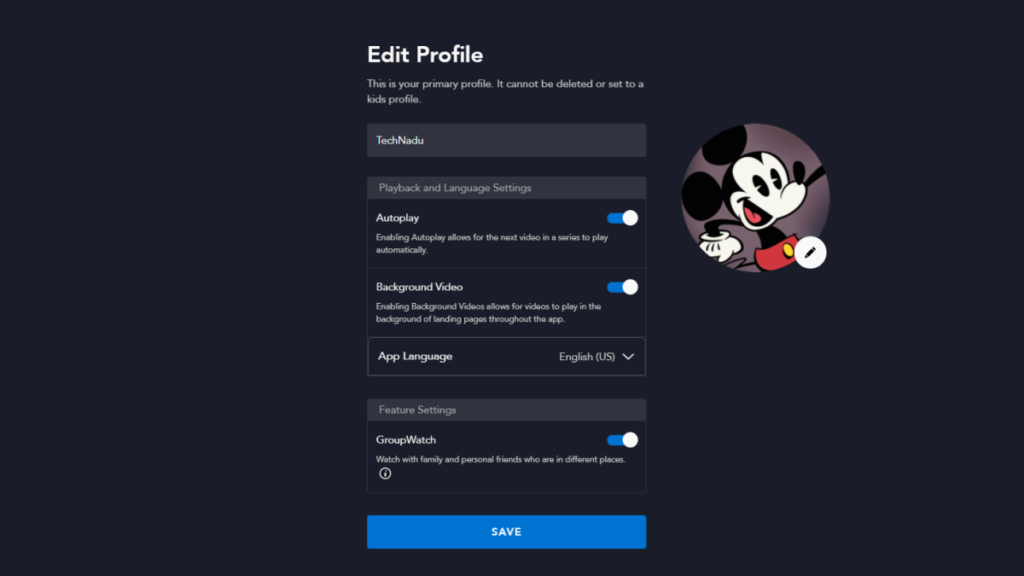Click the primary profile notice text
The image size is (1024, 576).
(505, 91)
